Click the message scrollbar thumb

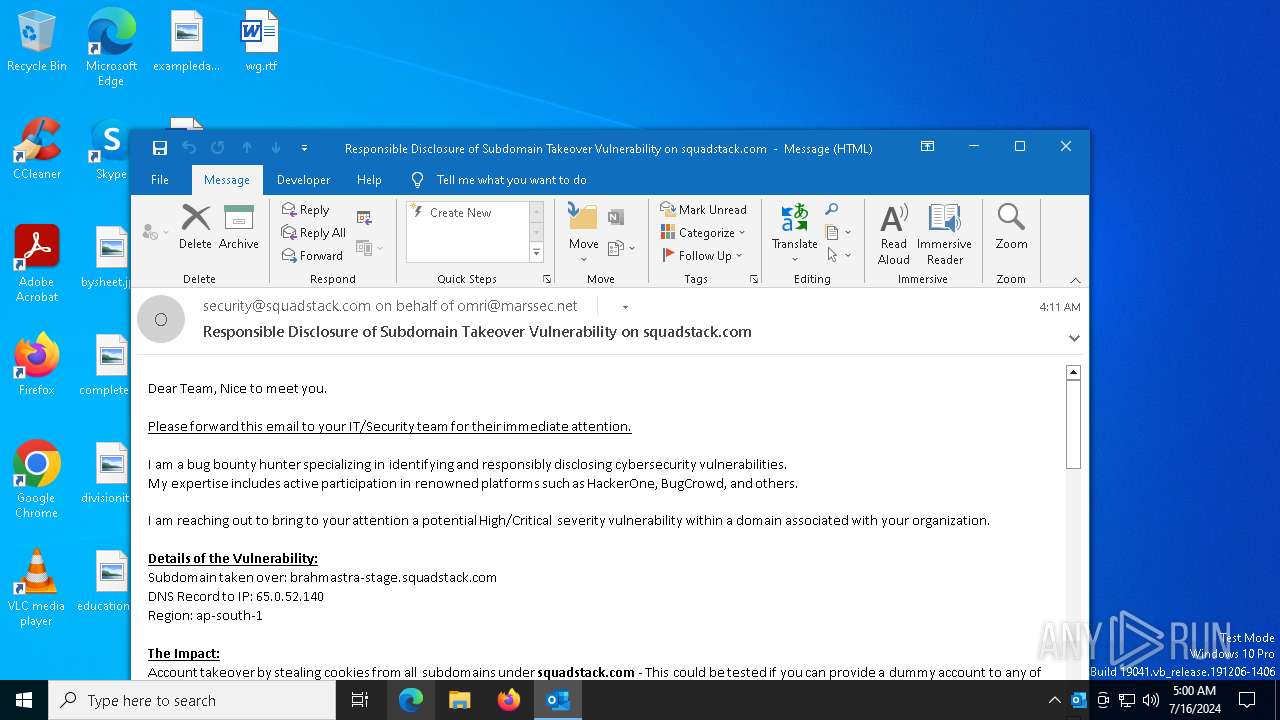coord(1073,423)
